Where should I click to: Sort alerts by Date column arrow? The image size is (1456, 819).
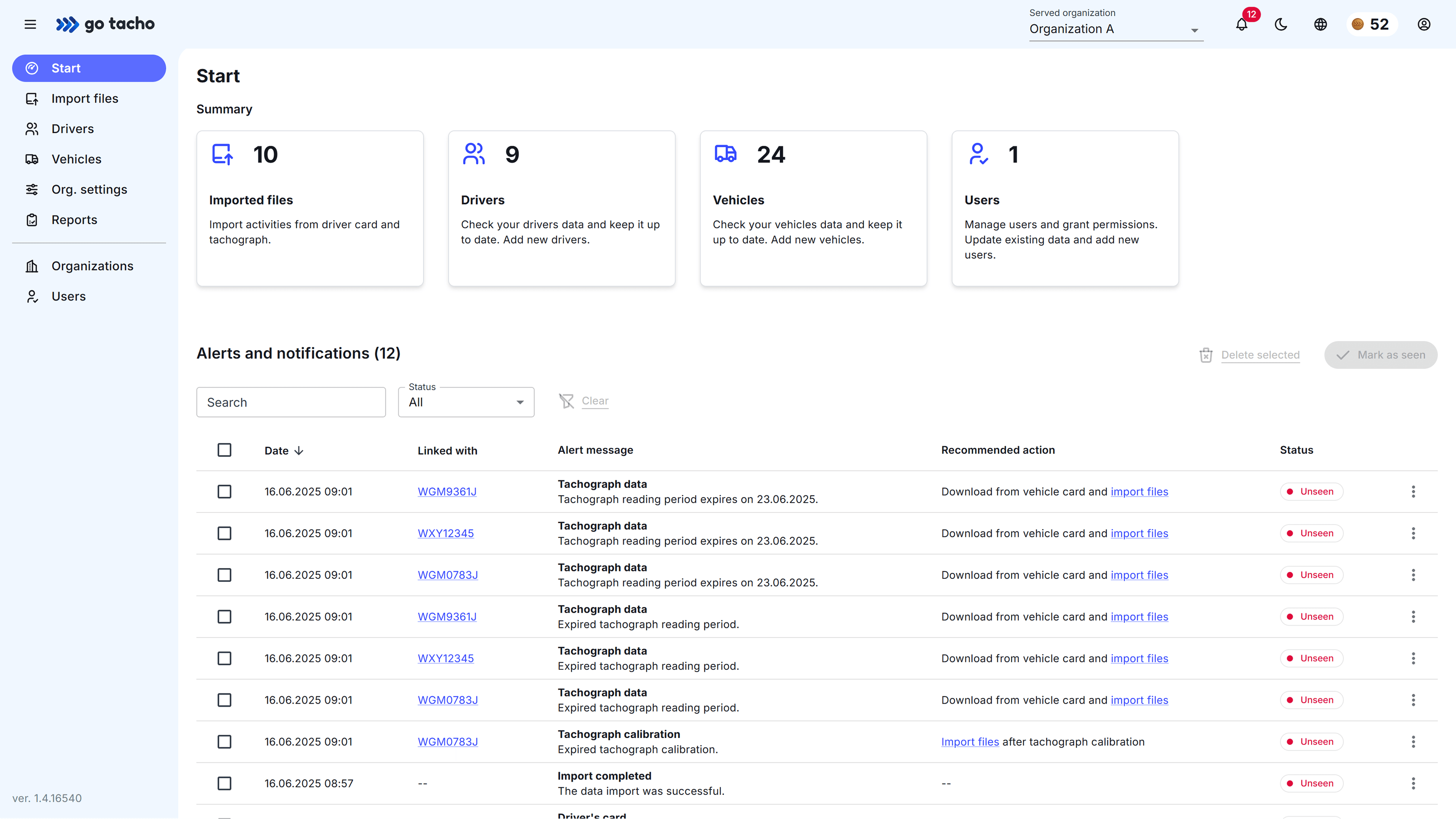tap(299, 451)
